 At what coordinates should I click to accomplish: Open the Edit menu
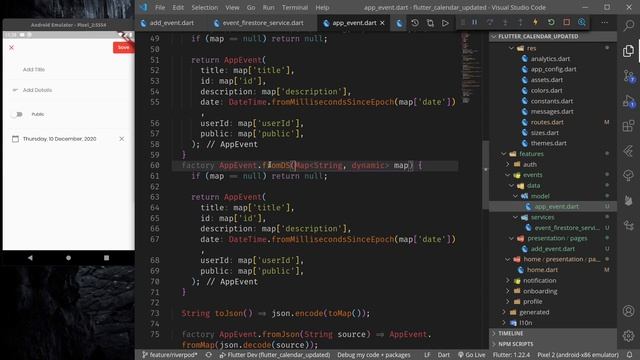point(178,7)
